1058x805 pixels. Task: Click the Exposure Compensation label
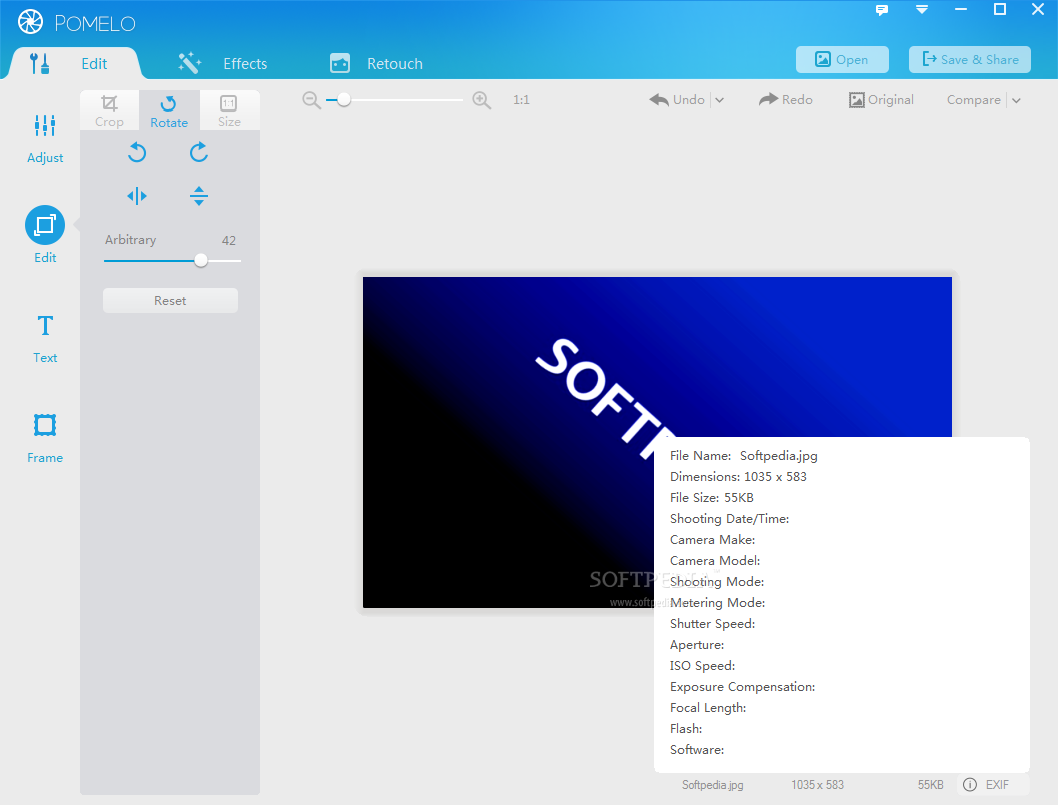click(x=742, y=686)
